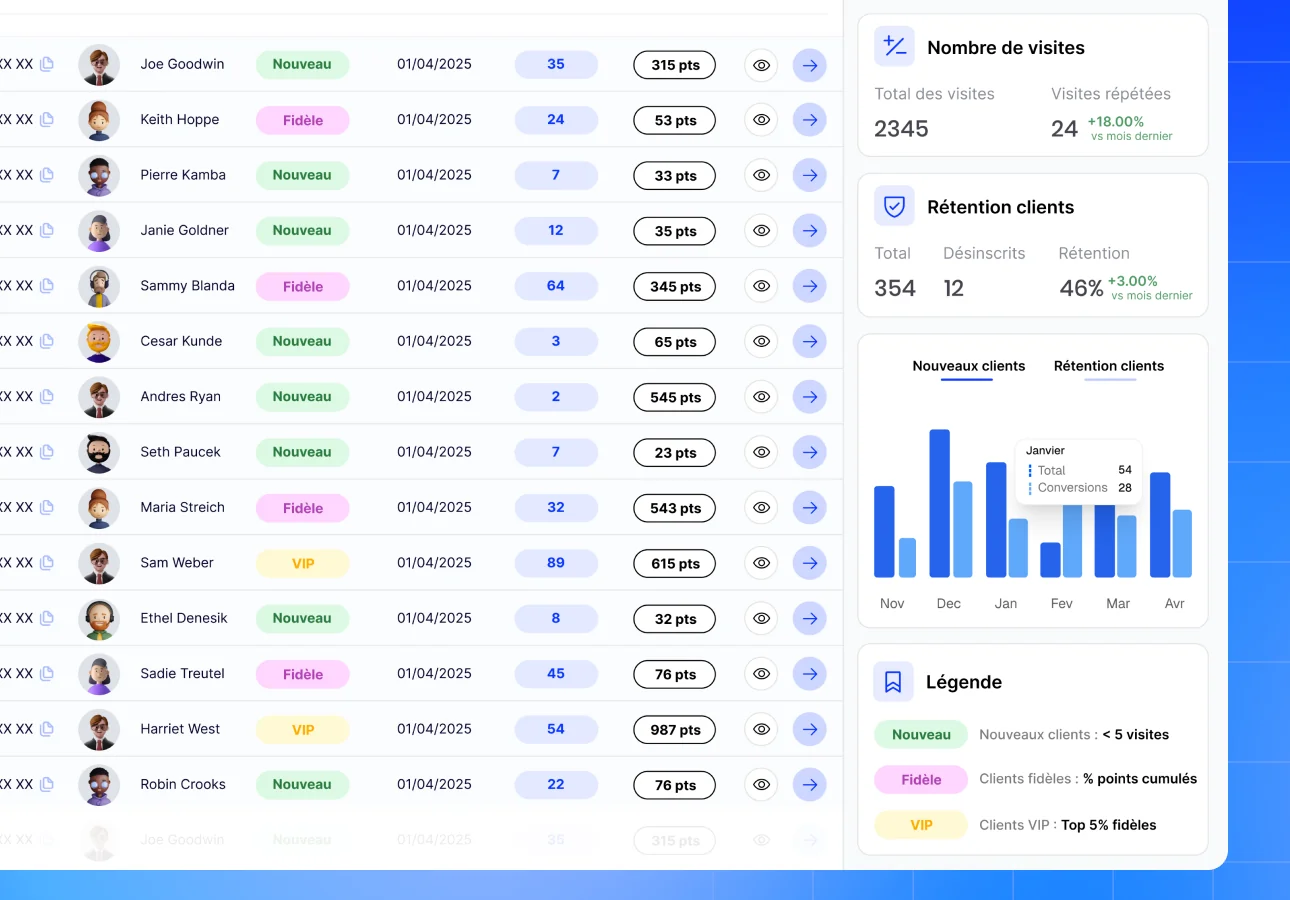The image size is (1290, 900).
Task: Click the copy icon beside Harriet West's number
Action: pos(46,729)
